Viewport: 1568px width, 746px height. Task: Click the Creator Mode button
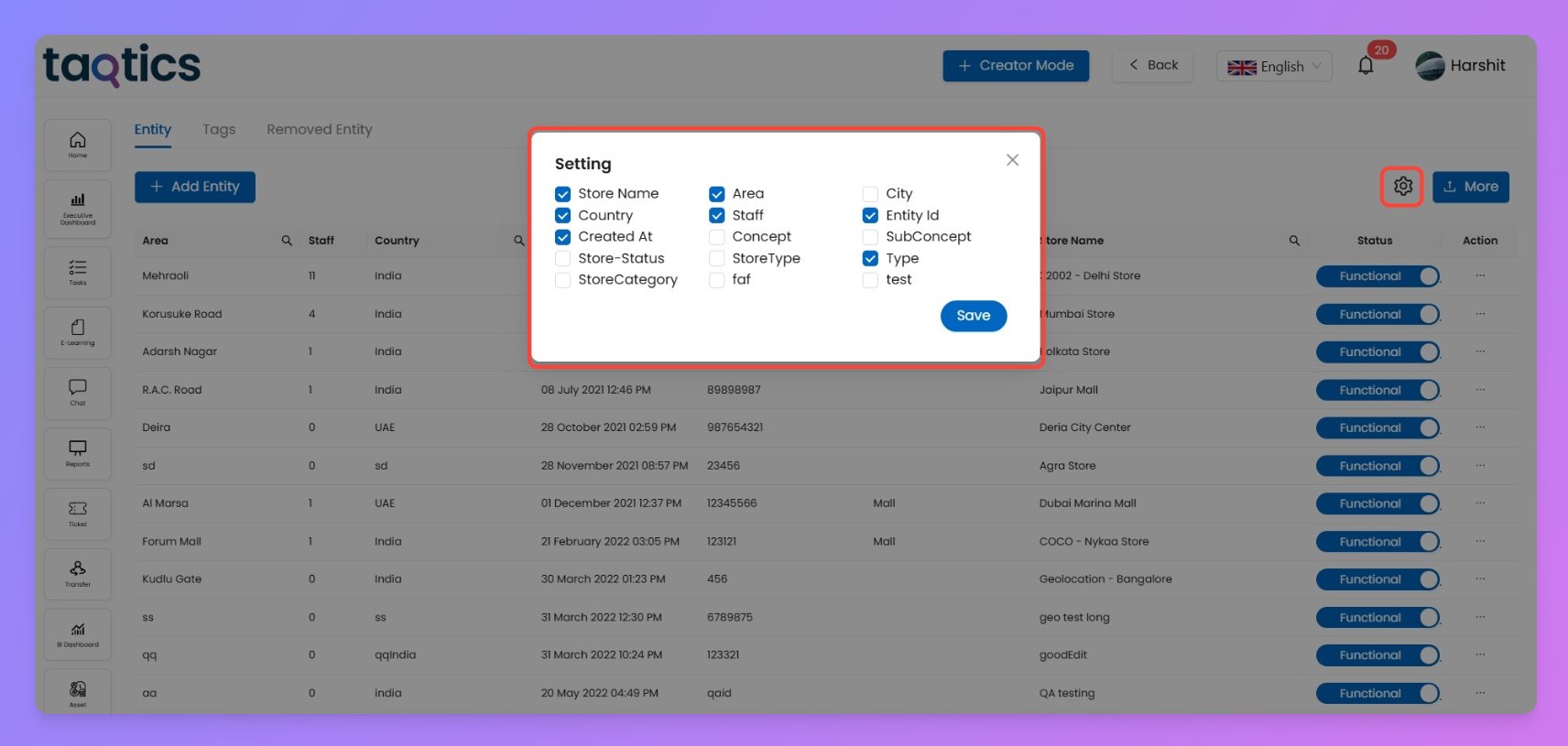pos(1016,66)
